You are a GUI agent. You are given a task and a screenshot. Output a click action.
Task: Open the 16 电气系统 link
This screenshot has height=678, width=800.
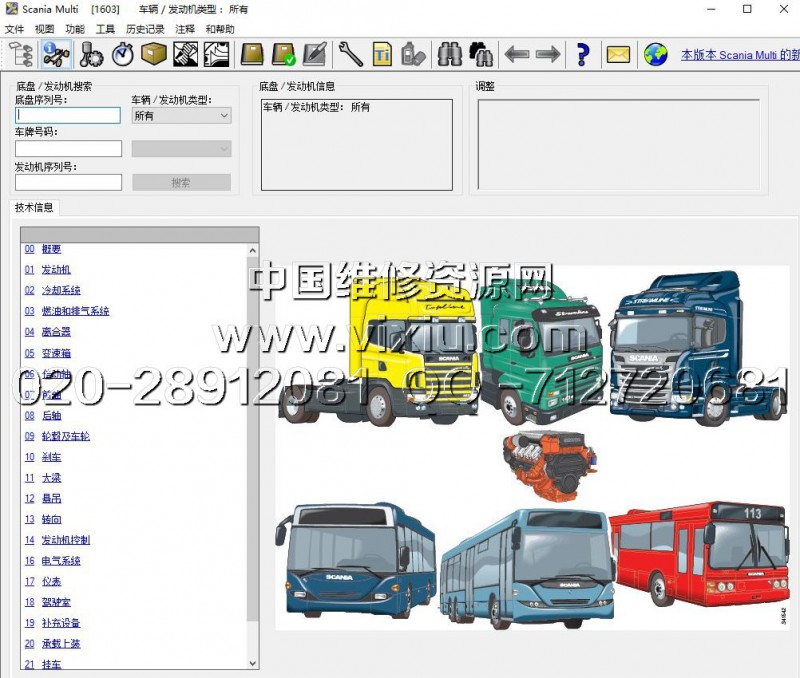[x=61, y=561]
